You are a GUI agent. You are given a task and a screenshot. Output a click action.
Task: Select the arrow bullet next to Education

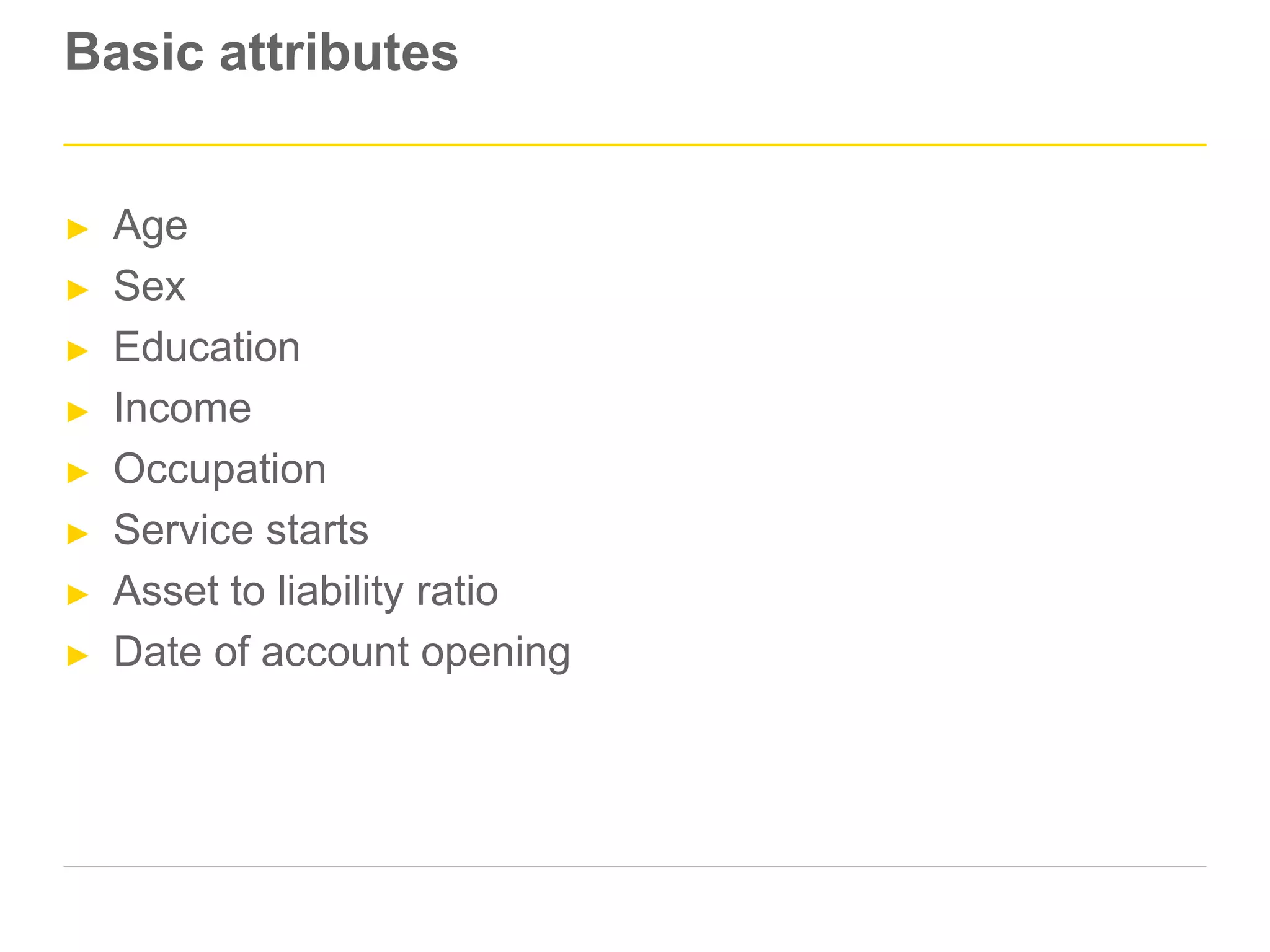pos(78,351)
